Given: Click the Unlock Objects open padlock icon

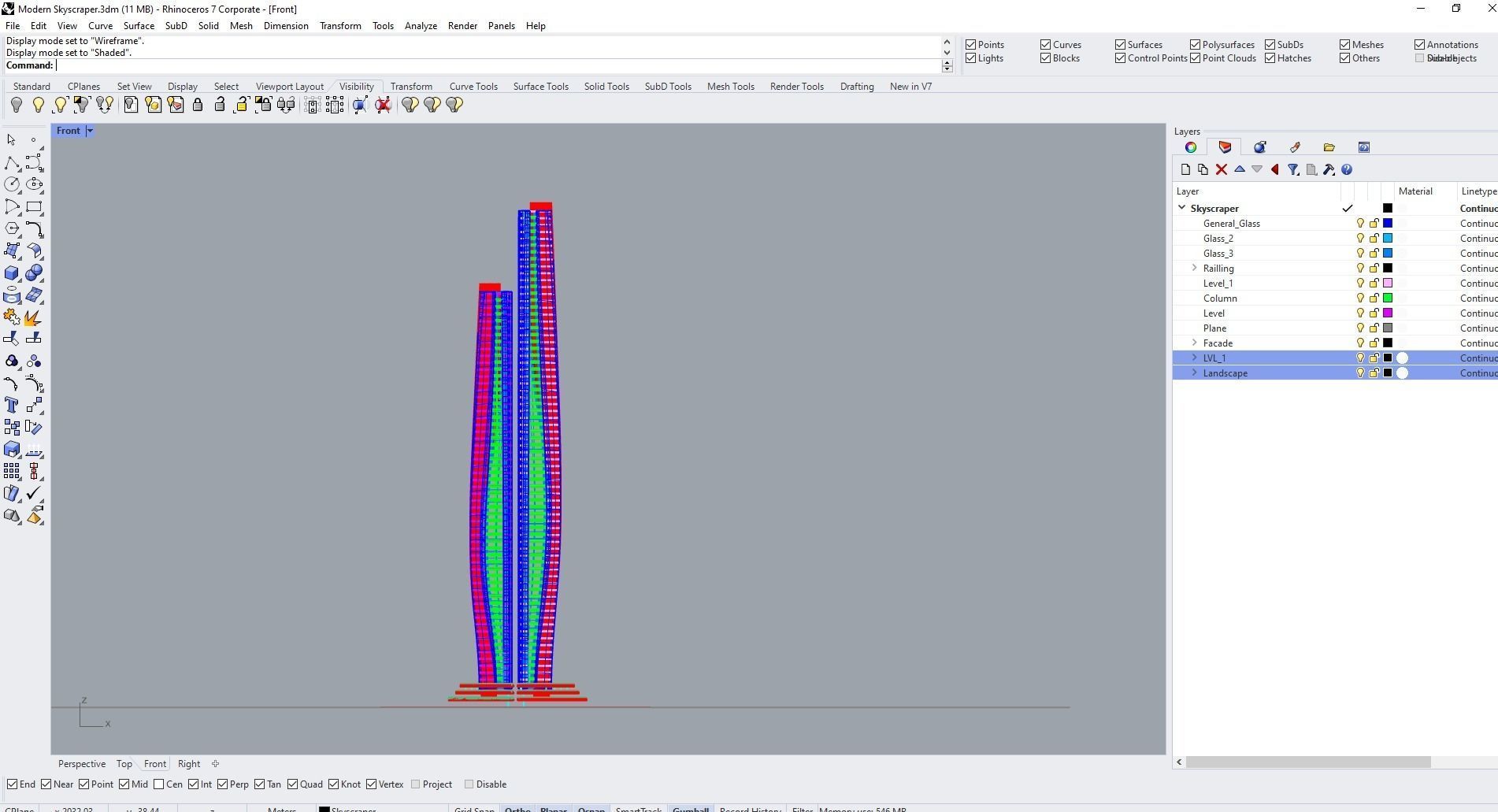Looking at the screenshot, I should pyautogui.click(x=220, y=105).
